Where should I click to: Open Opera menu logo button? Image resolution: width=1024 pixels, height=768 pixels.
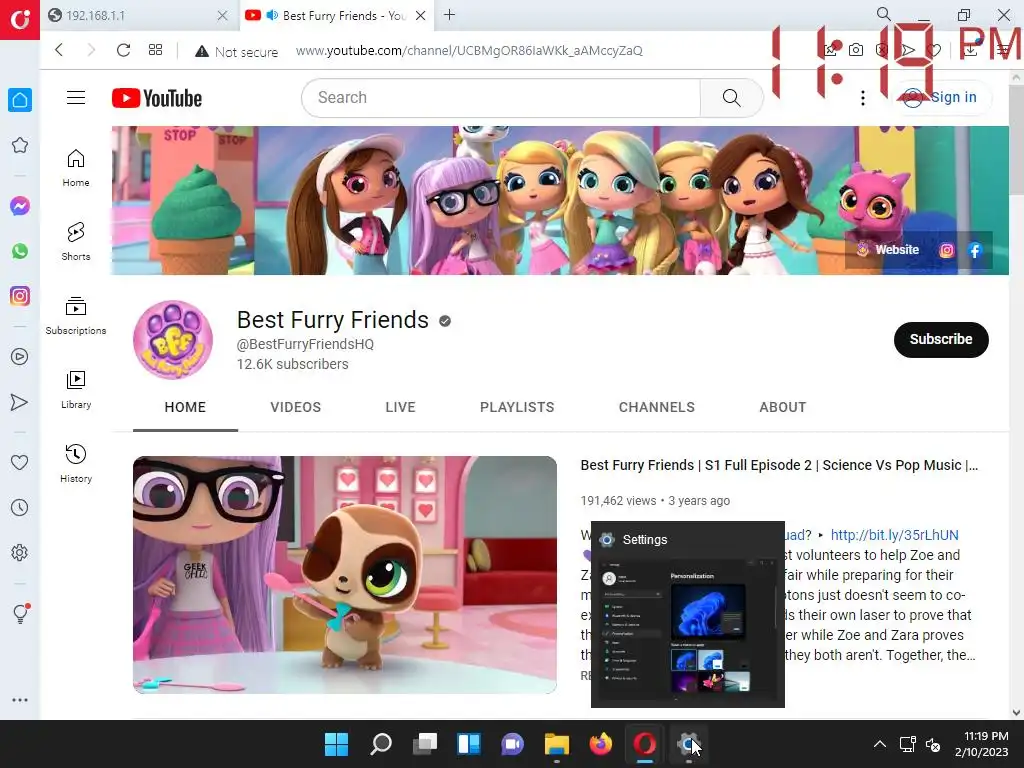(20, 20)
